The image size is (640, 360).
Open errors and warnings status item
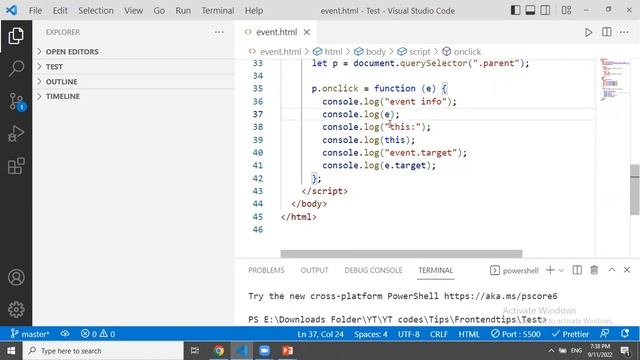pos(98,334)
